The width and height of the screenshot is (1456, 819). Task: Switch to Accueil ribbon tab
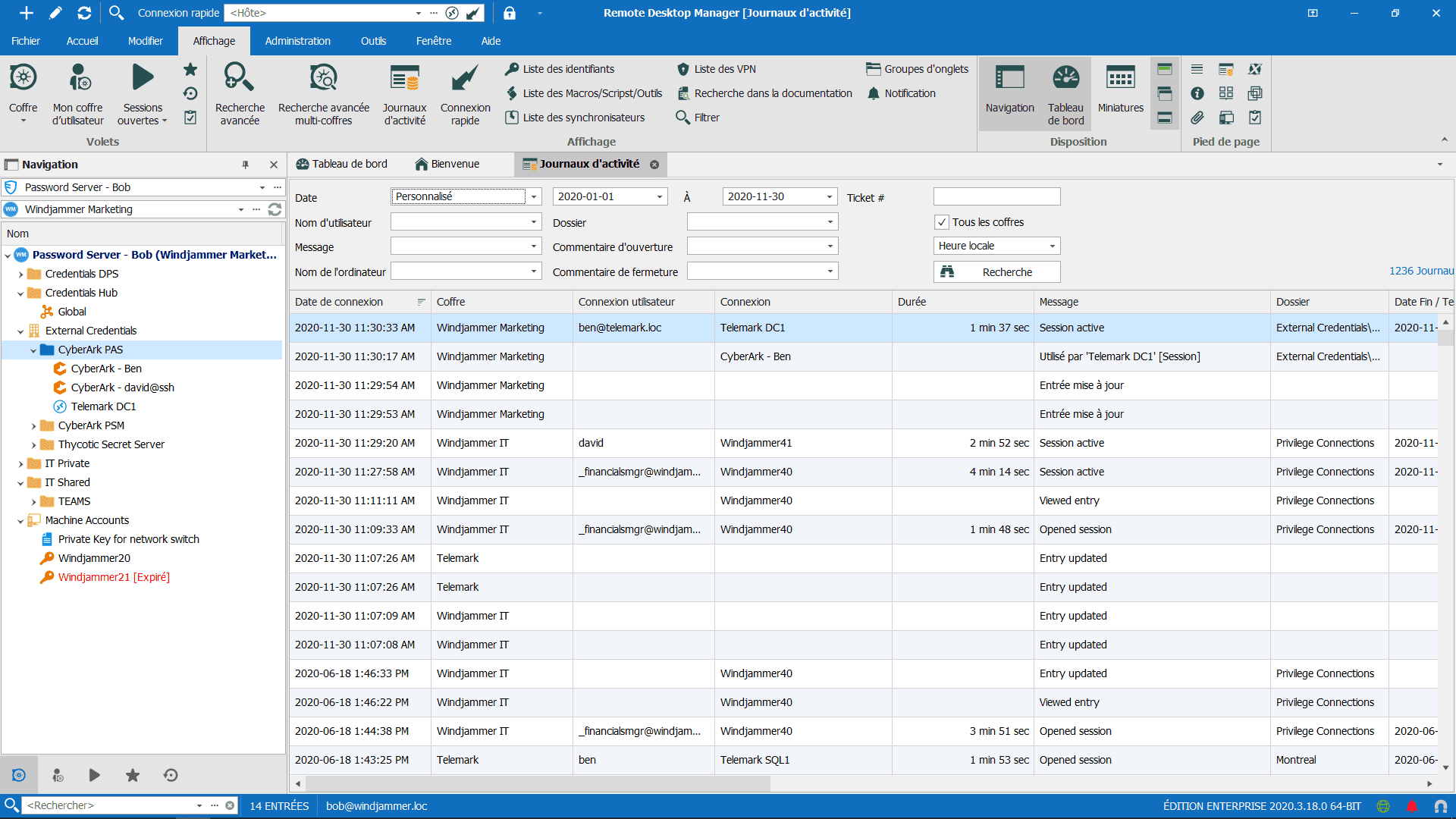(82, 41)
